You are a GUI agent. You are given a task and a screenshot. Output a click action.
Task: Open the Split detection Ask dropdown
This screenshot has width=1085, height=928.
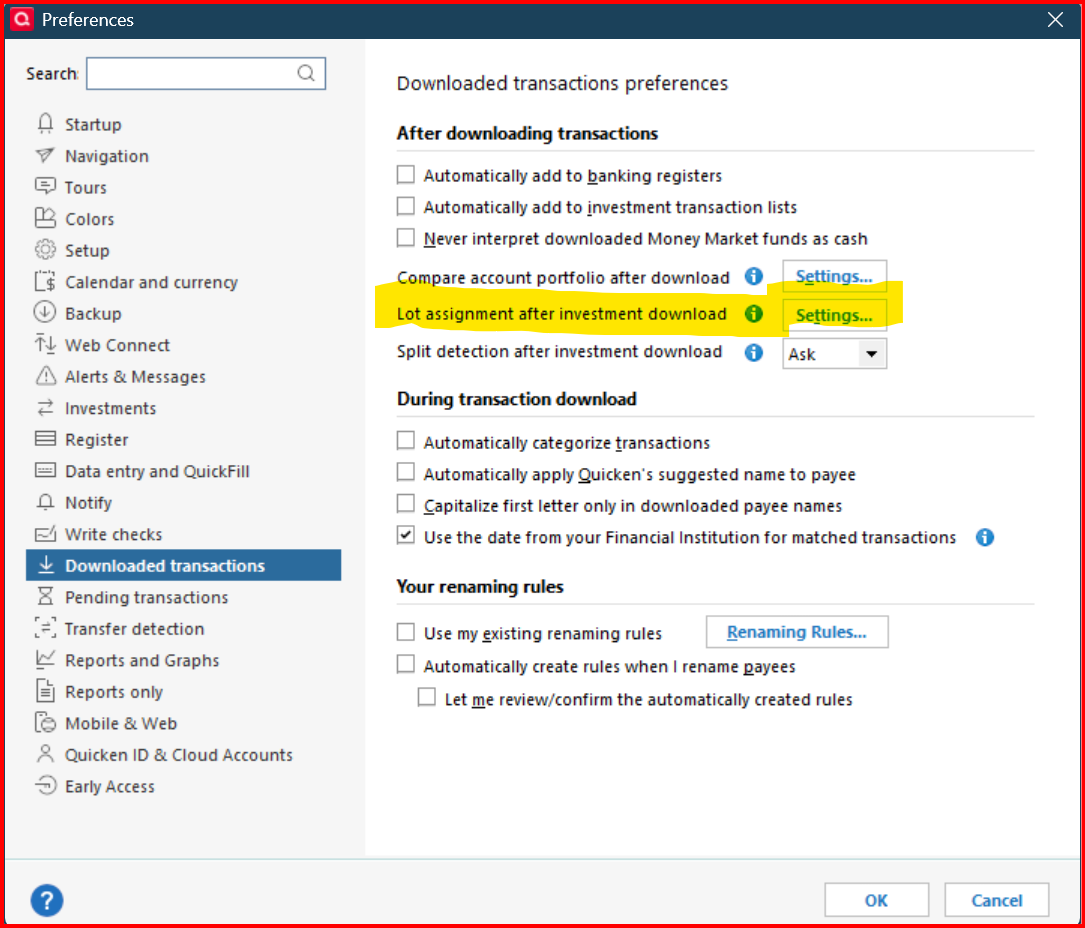tap(835, 354)
